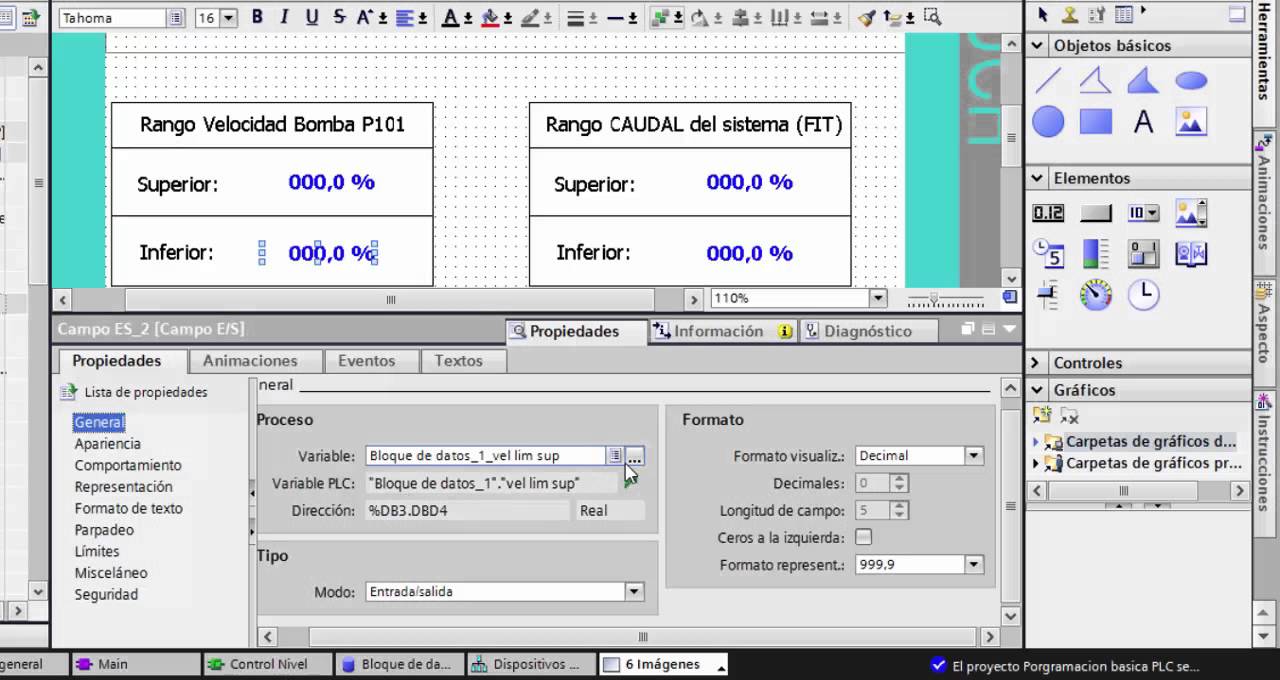
Task: Switch to the Propiedades sub-tab
Action: (x=116, y=361)
